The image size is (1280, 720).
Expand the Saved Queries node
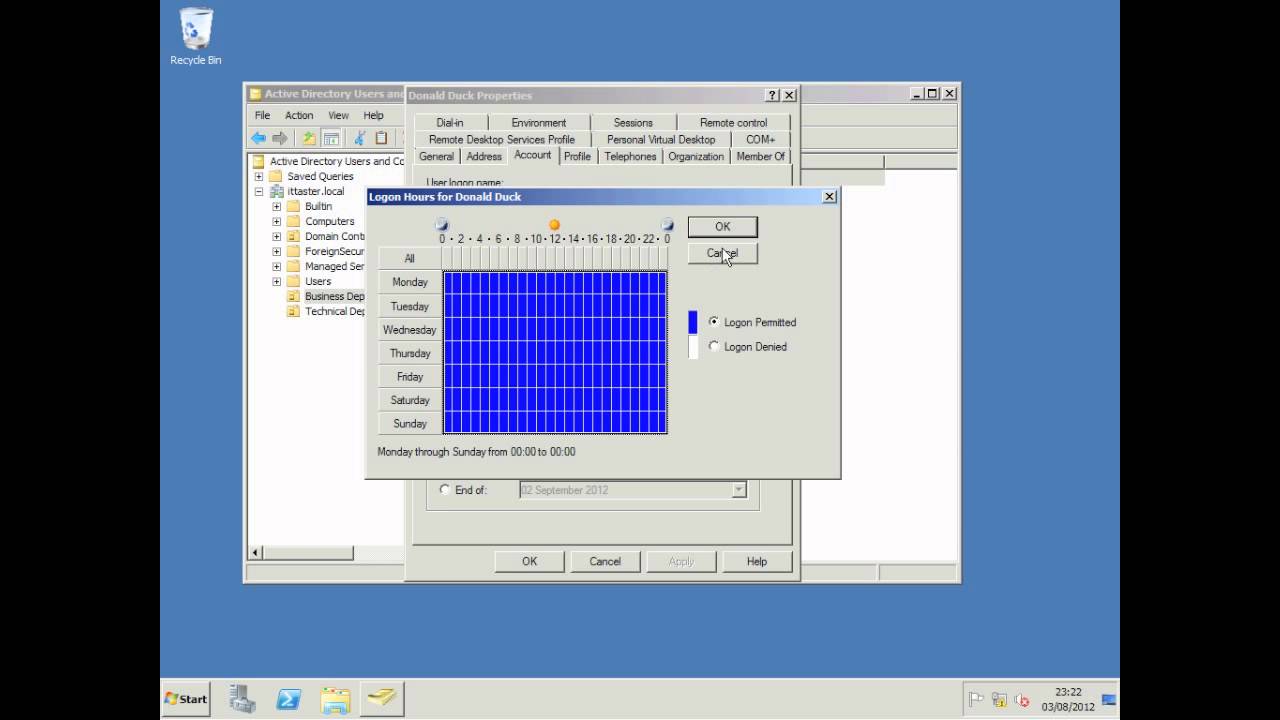258,176
